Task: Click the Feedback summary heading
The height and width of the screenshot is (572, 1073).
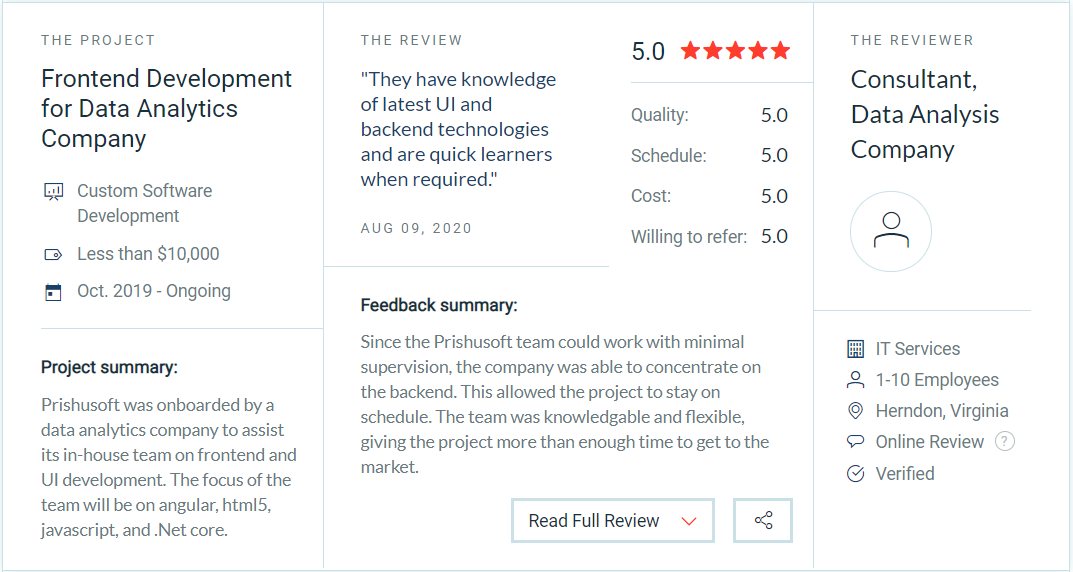Action: pyautogui.click(x=439, y=305)
